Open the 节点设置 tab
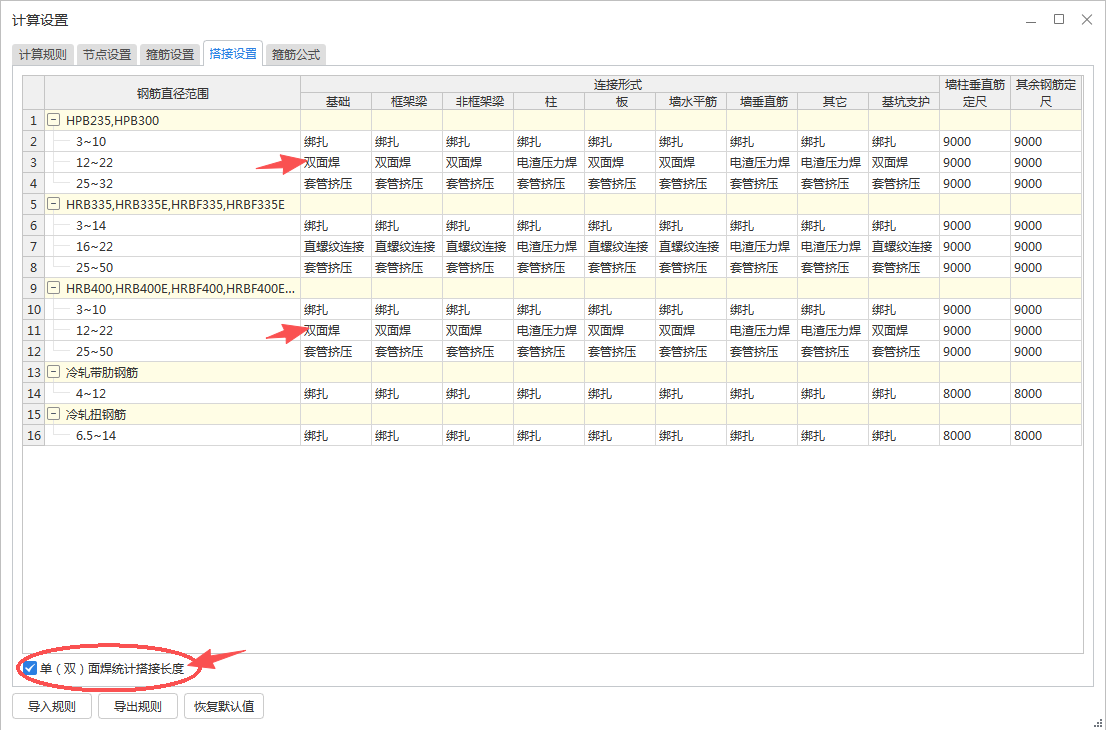Screen dimensions: 1106x730 (106, 54)
